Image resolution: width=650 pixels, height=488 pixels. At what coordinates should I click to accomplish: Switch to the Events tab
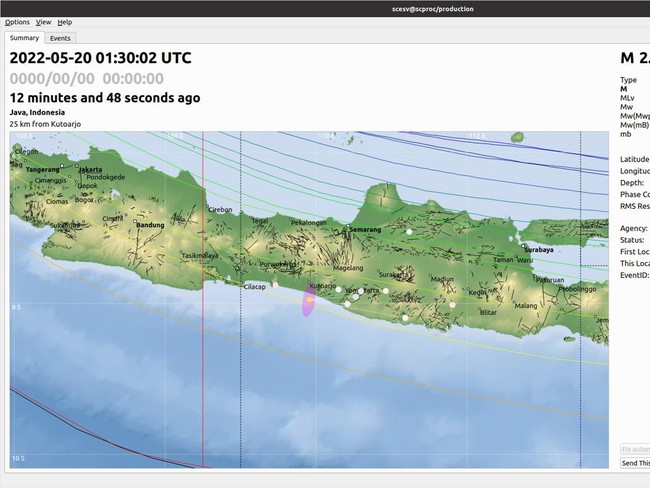pos(60,38)
